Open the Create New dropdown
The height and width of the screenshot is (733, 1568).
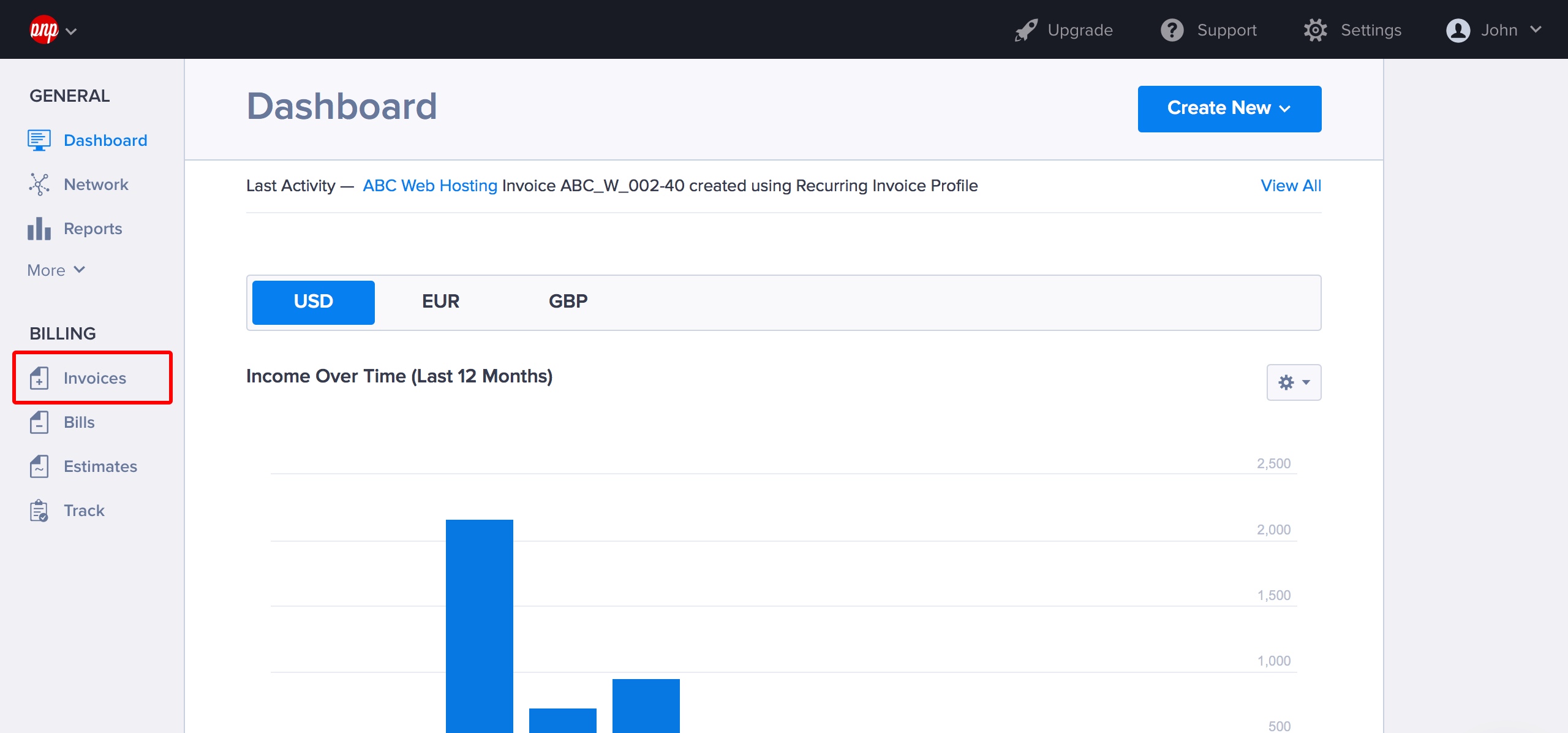tap(1229, 108)
